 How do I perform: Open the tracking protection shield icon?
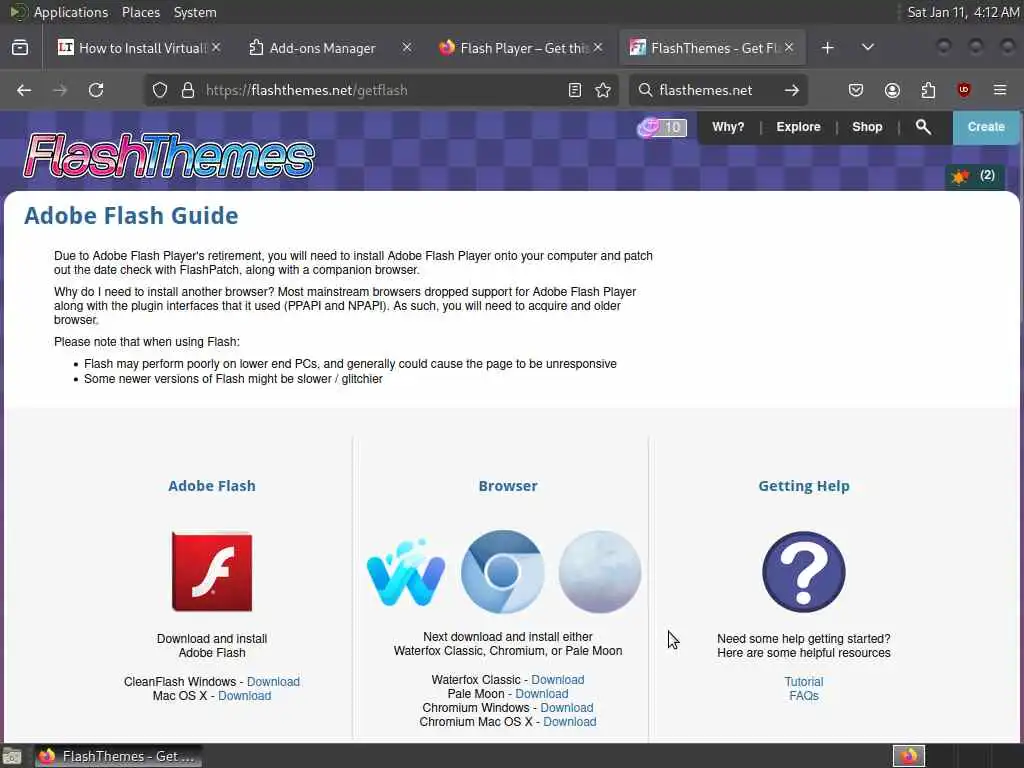(160, 90)
